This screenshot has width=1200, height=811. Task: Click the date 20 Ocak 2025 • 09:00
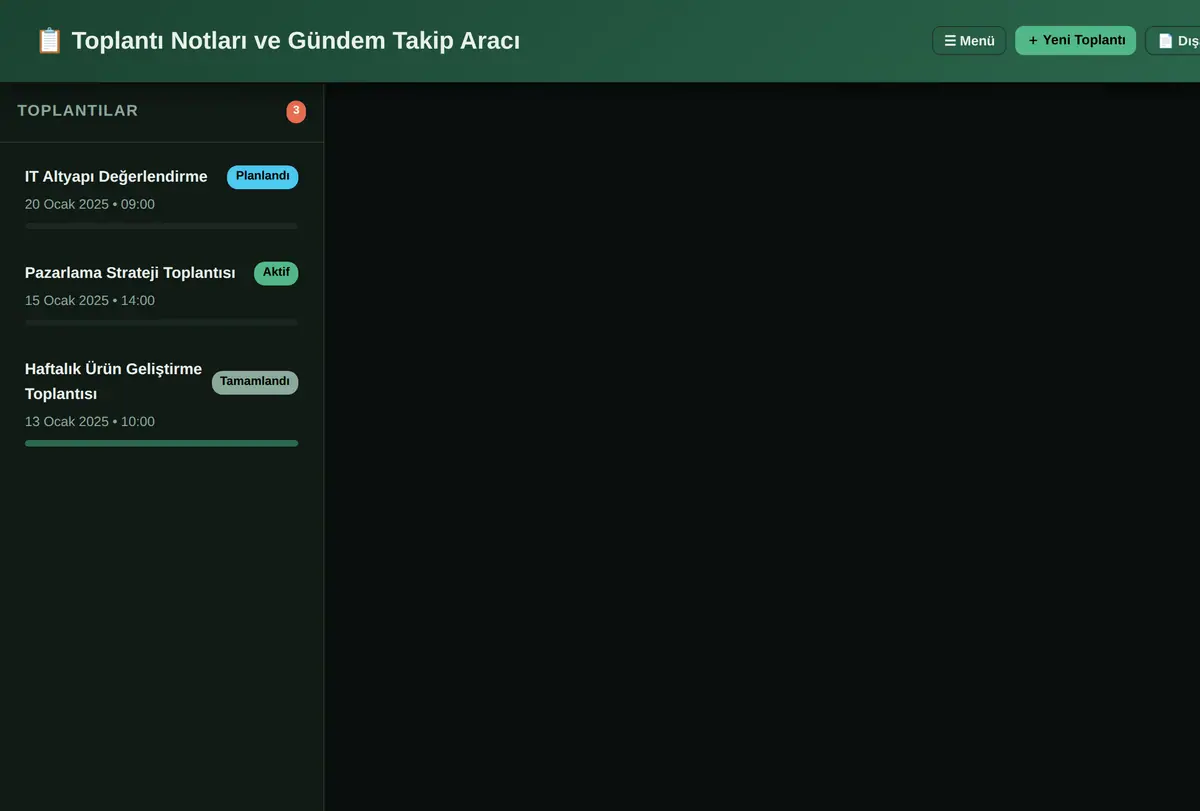[90, 204]
